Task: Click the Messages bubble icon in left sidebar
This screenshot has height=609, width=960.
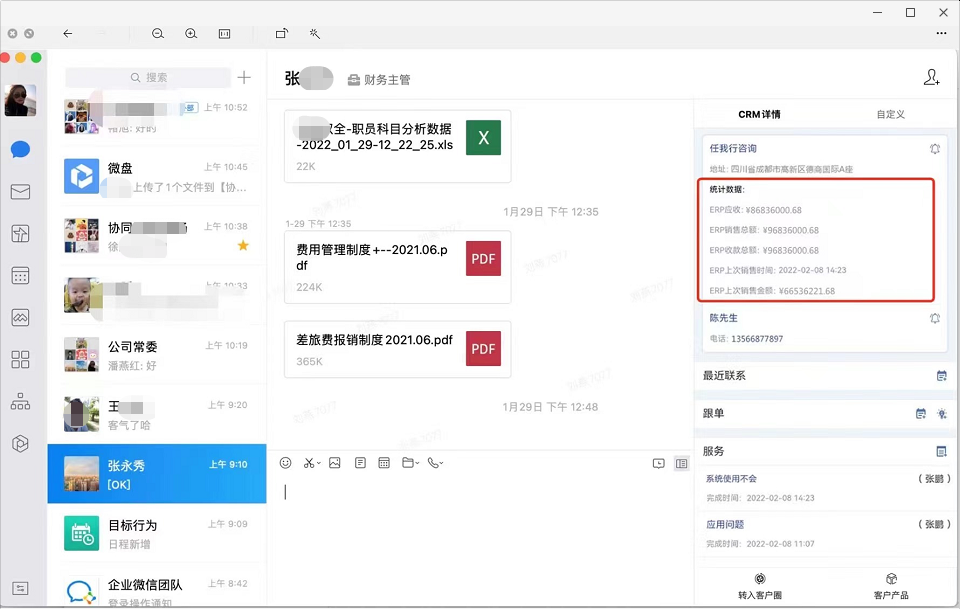Action: (x=21, y=150)
